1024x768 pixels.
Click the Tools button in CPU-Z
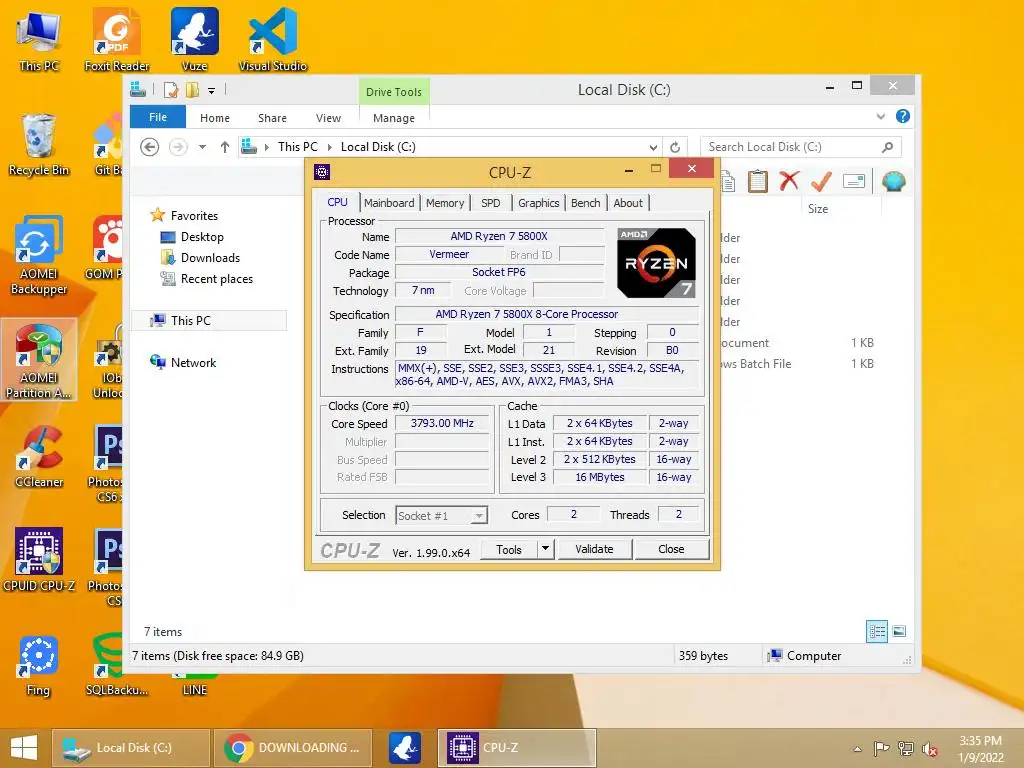pyautogui.click(x=508, y=549)
